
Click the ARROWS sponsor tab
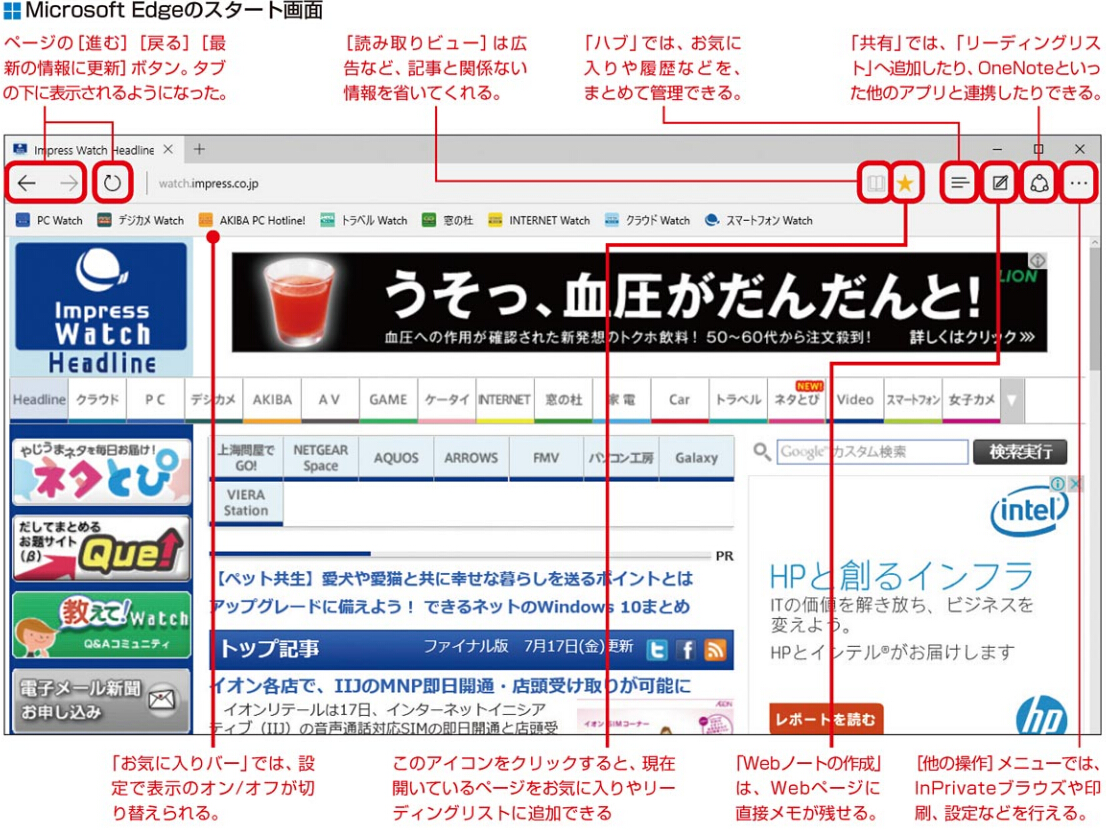(471, 458)
